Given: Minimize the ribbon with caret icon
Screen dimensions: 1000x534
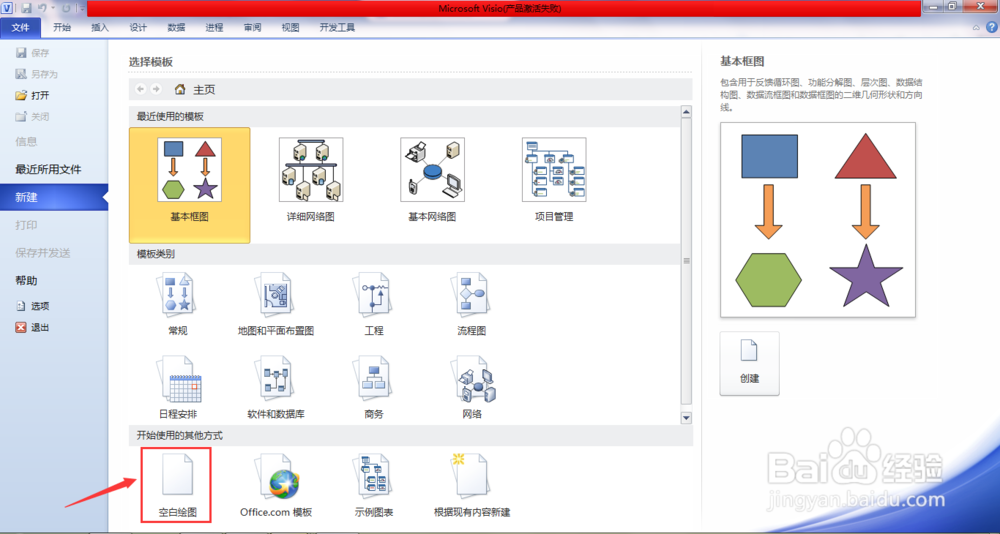Looking at the screenshot, I should [976, 28].
